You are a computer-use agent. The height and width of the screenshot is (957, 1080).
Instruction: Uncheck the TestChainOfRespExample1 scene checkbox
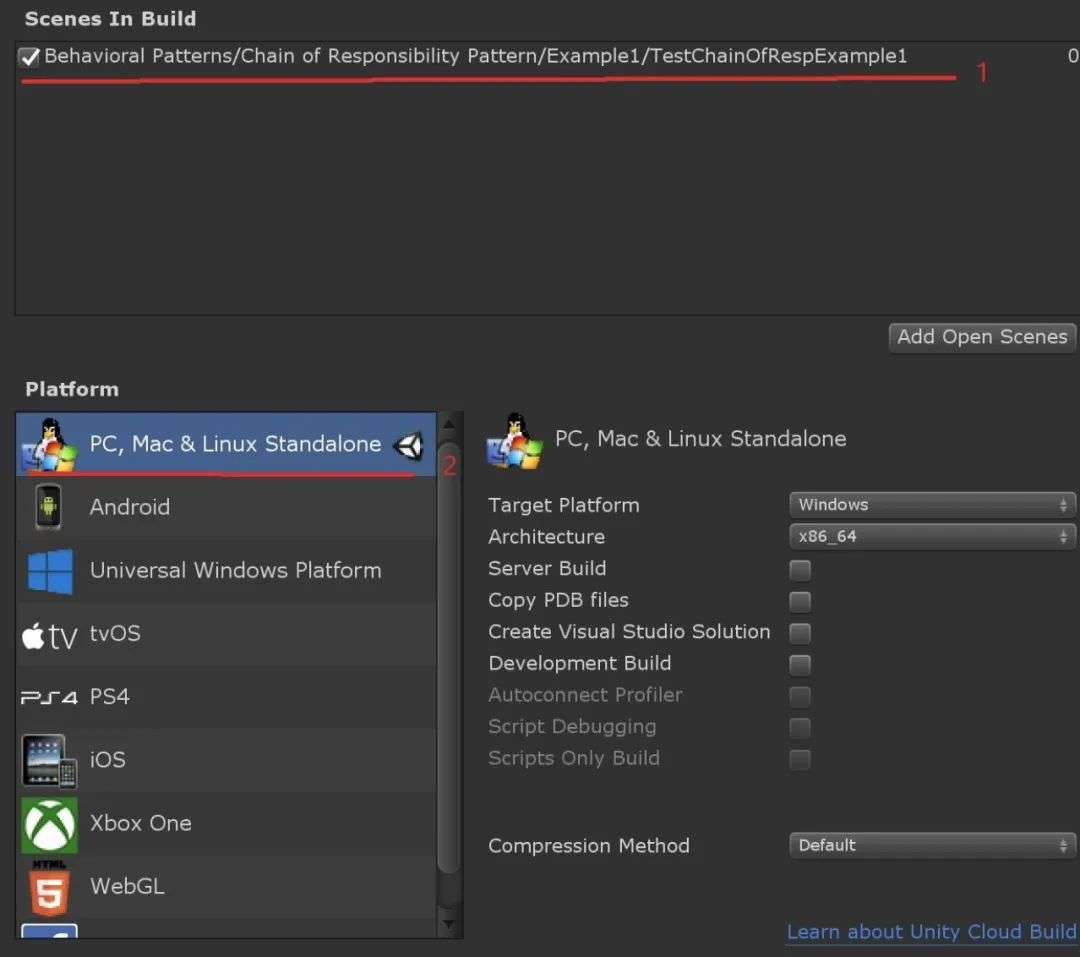30,57
